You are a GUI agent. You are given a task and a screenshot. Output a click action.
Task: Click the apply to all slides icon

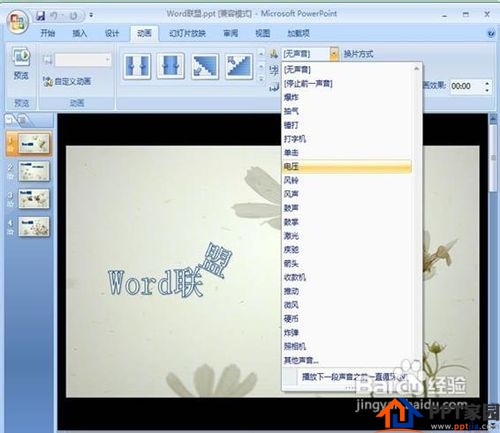[274, 87]
